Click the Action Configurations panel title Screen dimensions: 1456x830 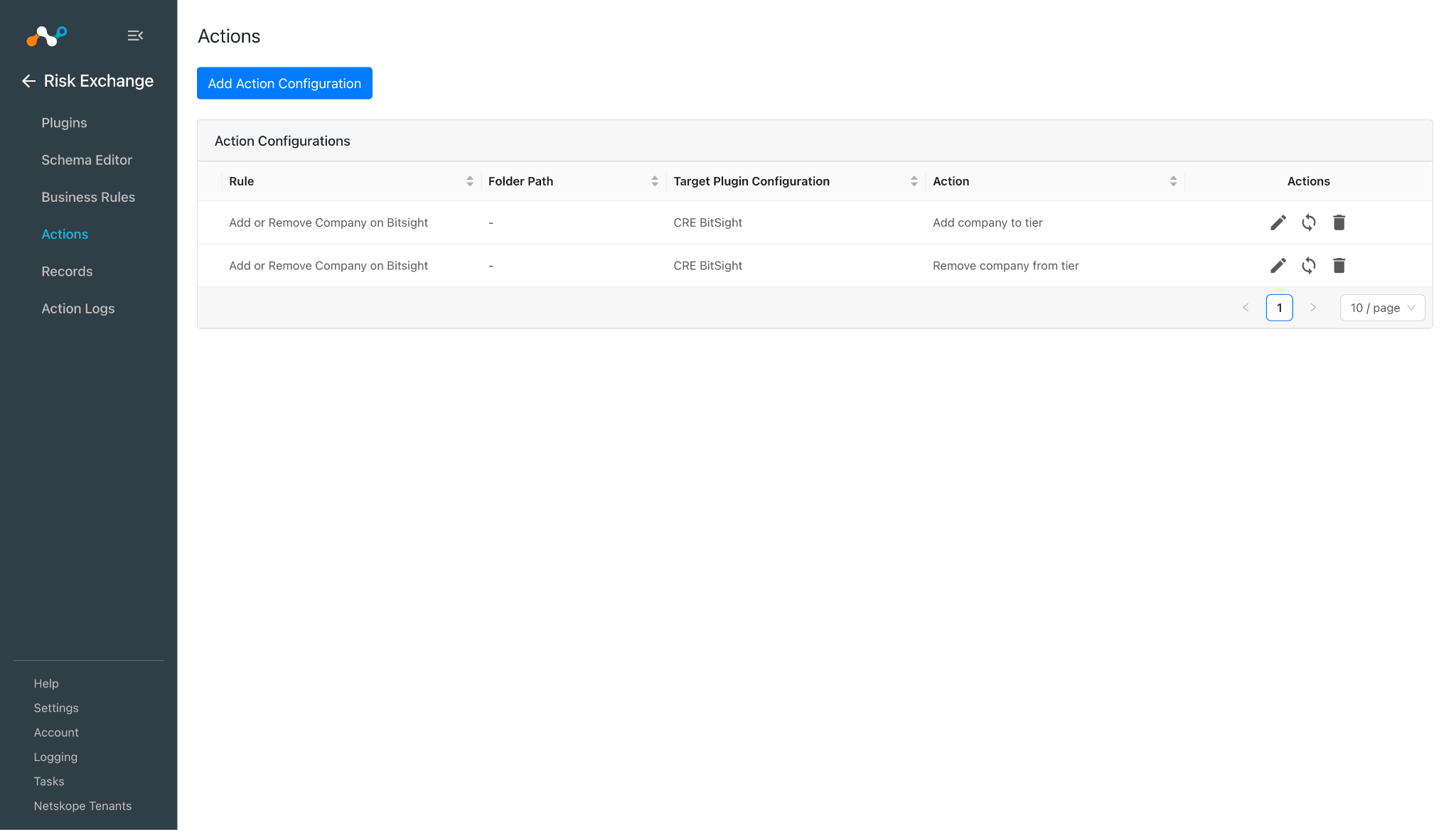(282, 141)
